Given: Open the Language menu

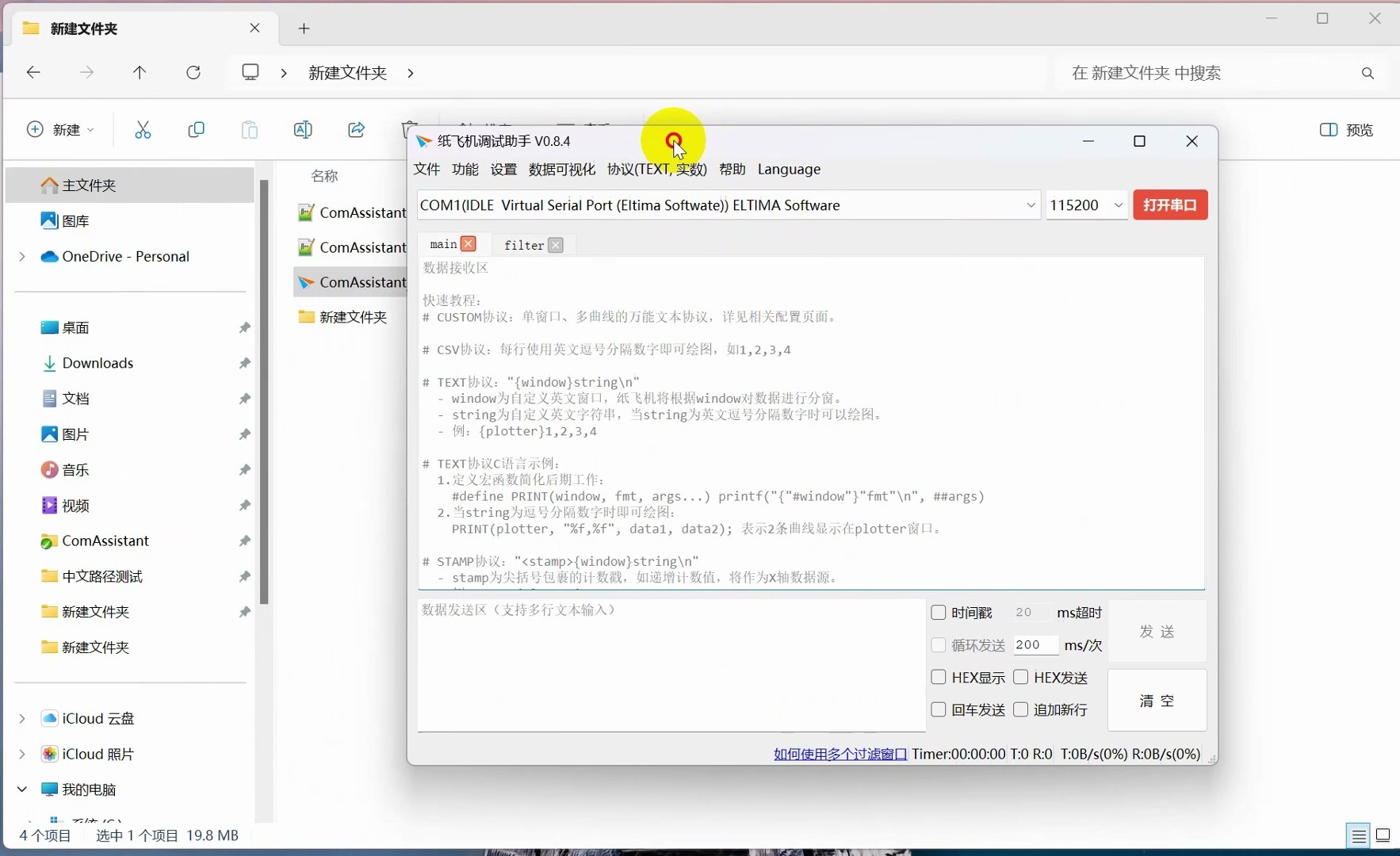Looking at the screenshot, I should pos(789,169).
